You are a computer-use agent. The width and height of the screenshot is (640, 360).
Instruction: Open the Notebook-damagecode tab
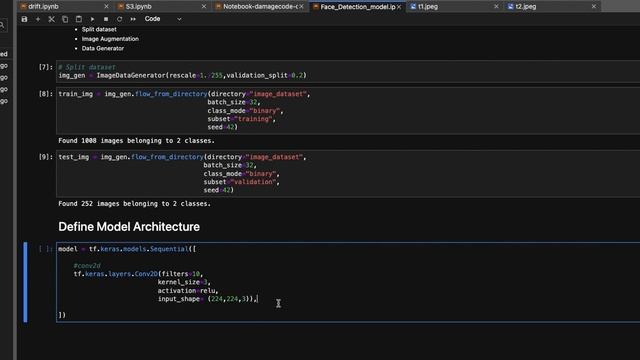click(260, 7)
